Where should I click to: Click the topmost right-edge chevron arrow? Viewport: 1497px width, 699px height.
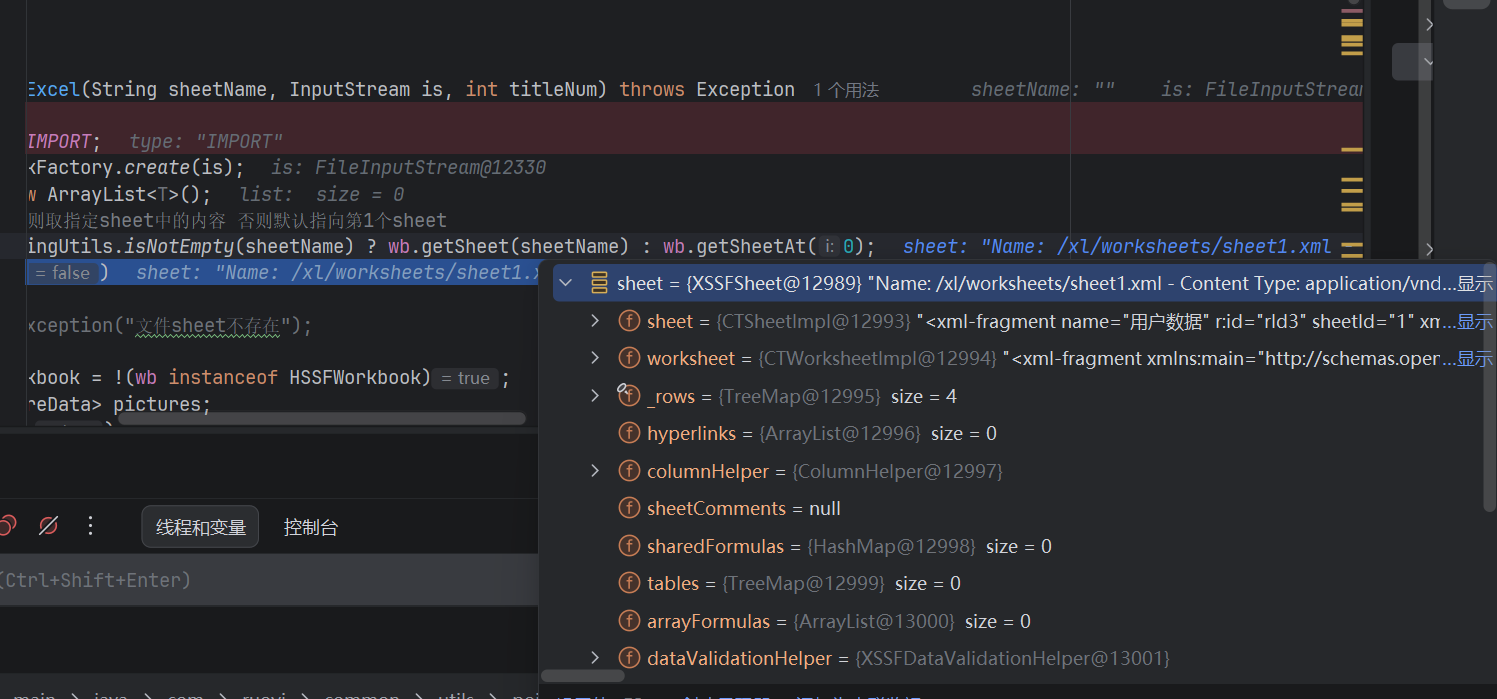pos(1430,25)
